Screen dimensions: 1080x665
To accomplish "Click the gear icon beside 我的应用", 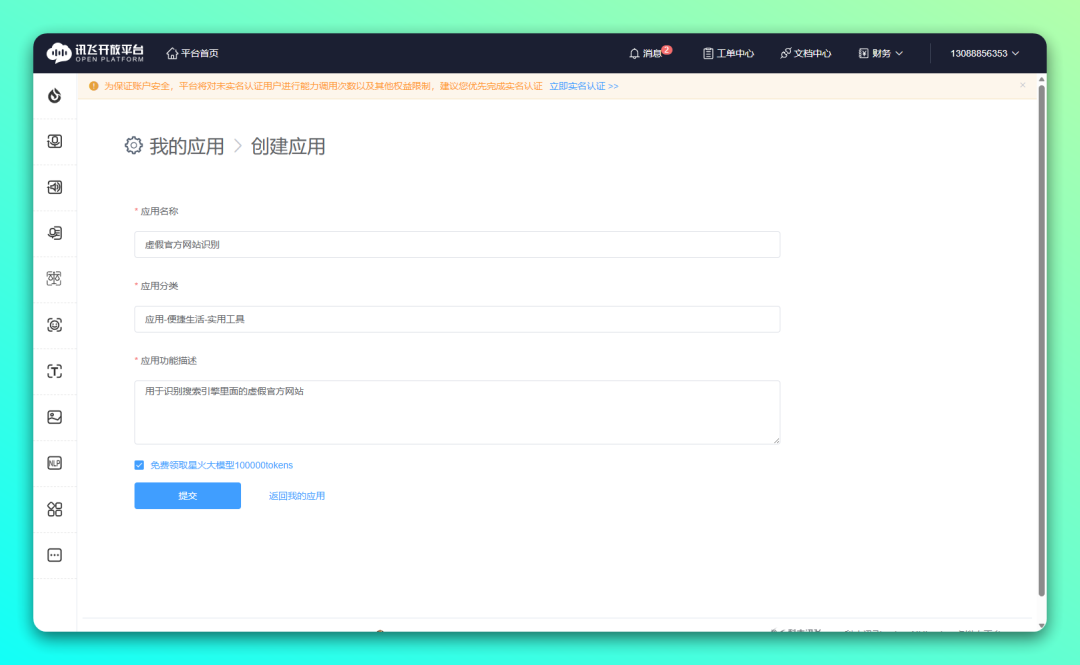I will pos(134,145).
